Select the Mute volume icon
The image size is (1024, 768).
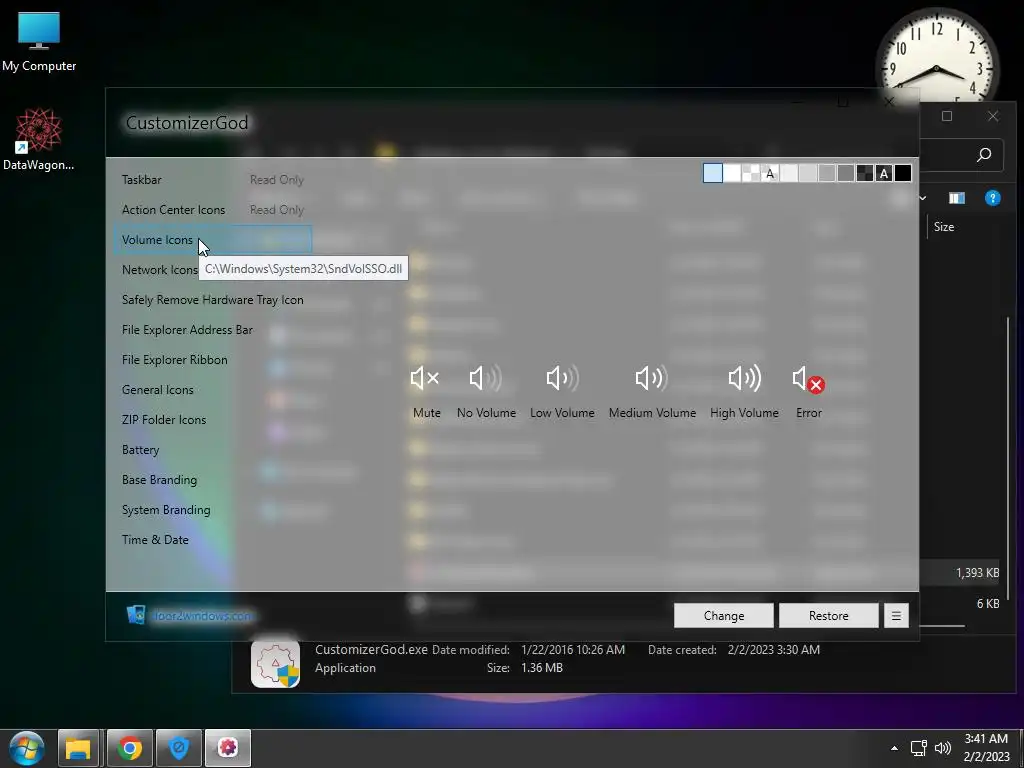point(425,378)
